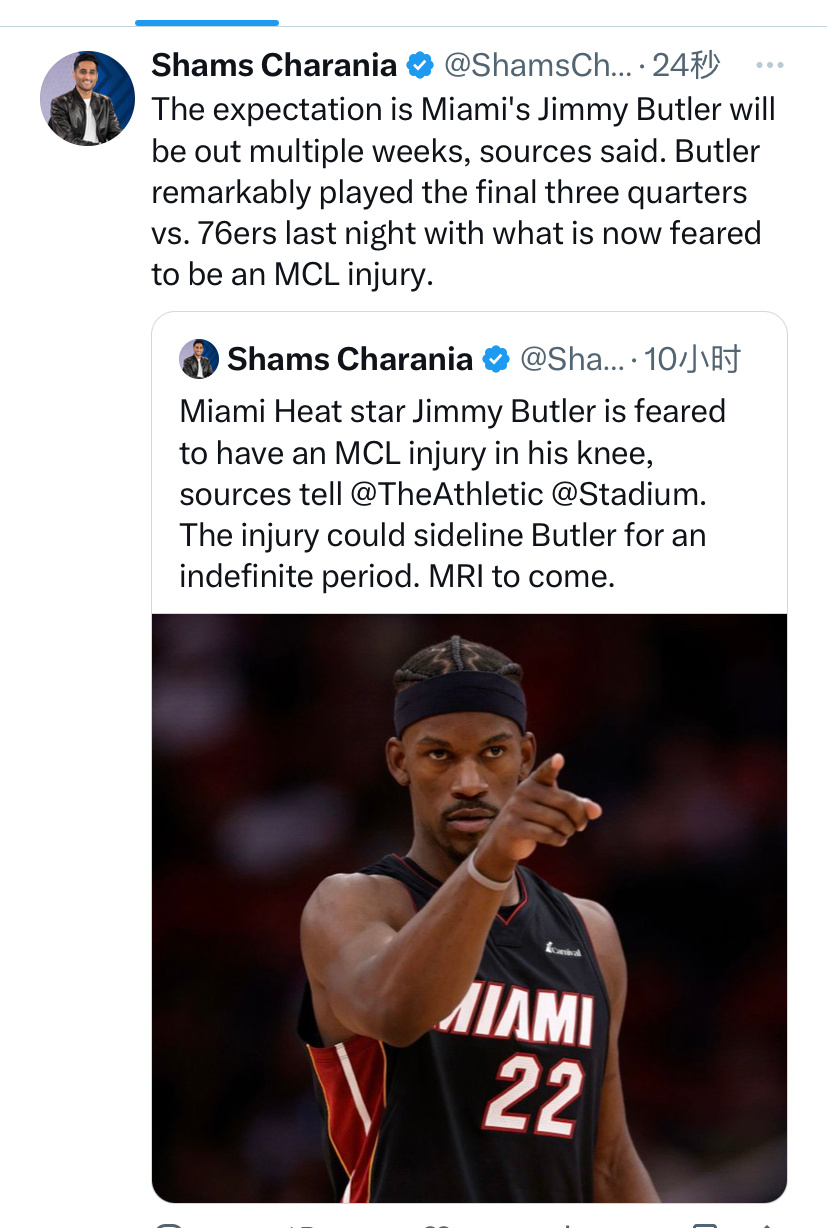Tap the small avatar in the quoted tweet

(199, 359)
